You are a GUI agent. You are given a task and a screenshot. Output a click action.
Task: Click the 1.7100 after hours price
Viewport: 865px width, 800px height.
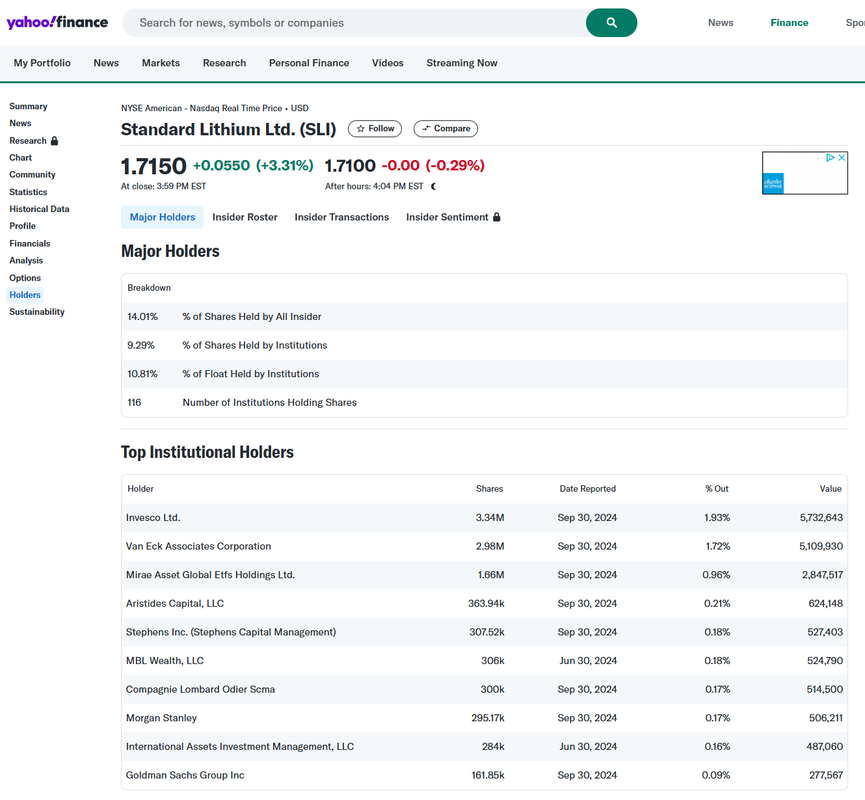point(350,166)
